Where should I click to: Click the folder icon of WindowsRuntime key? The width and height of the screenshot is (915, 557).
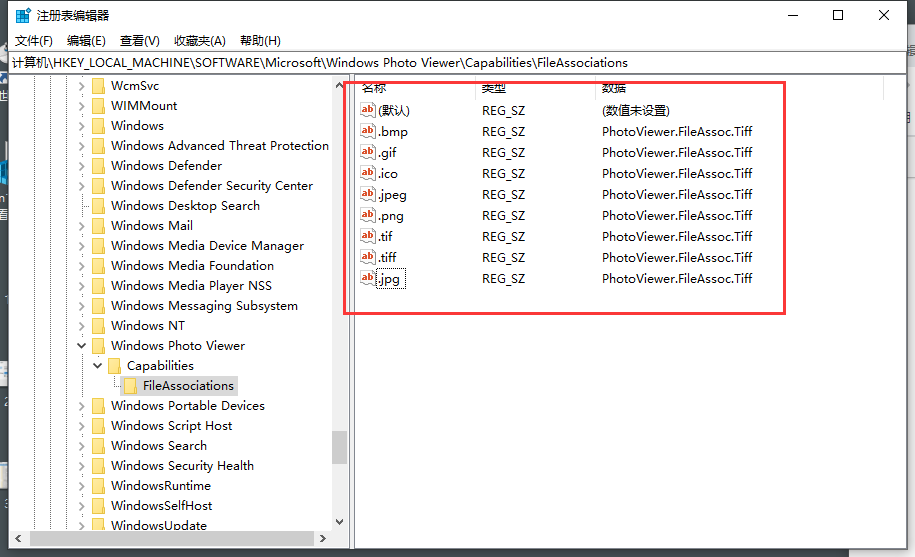tap(99, 485)
